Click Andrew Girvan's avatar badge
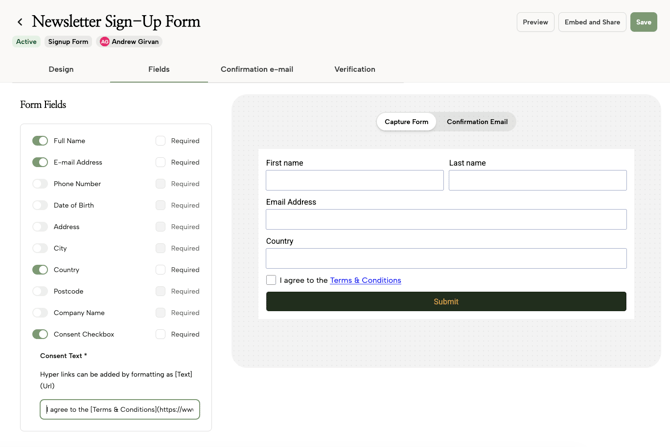Viewport: 670px width, 447px height. coord(104,42)
